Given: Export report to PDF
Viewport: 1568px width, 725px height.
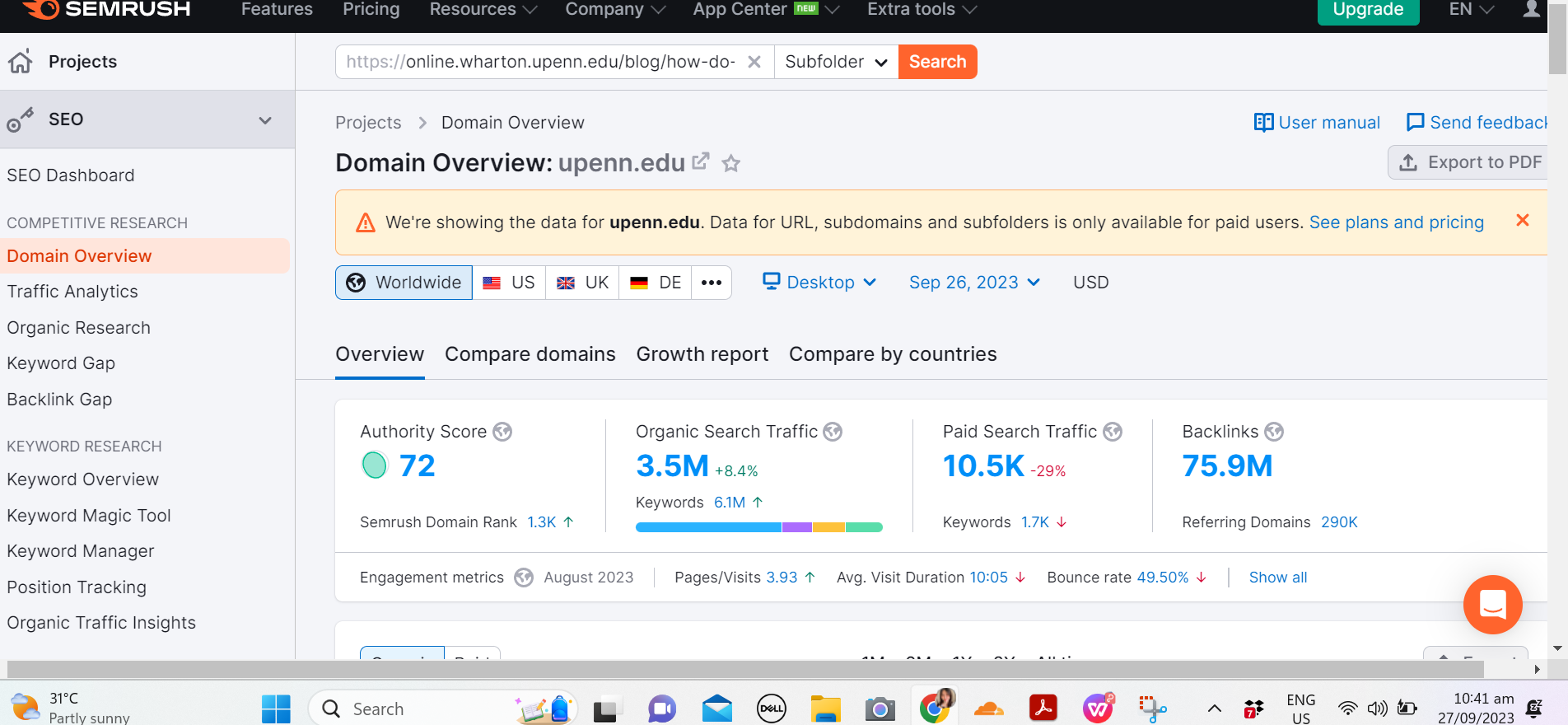Looking at the screenshot, I should pos(1468,162).
